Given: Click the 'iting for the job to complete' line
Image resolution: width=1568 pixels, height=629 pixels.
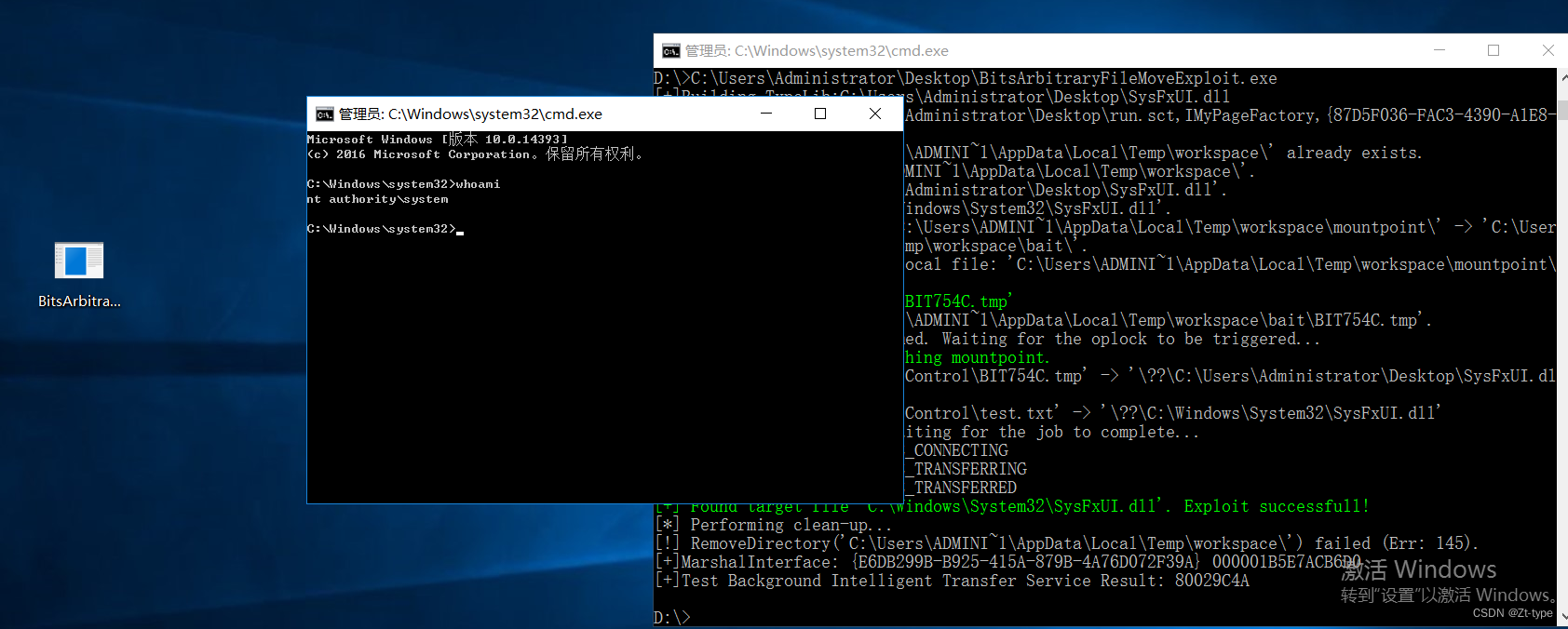Looking at the screenshot, I should 1052,432.
